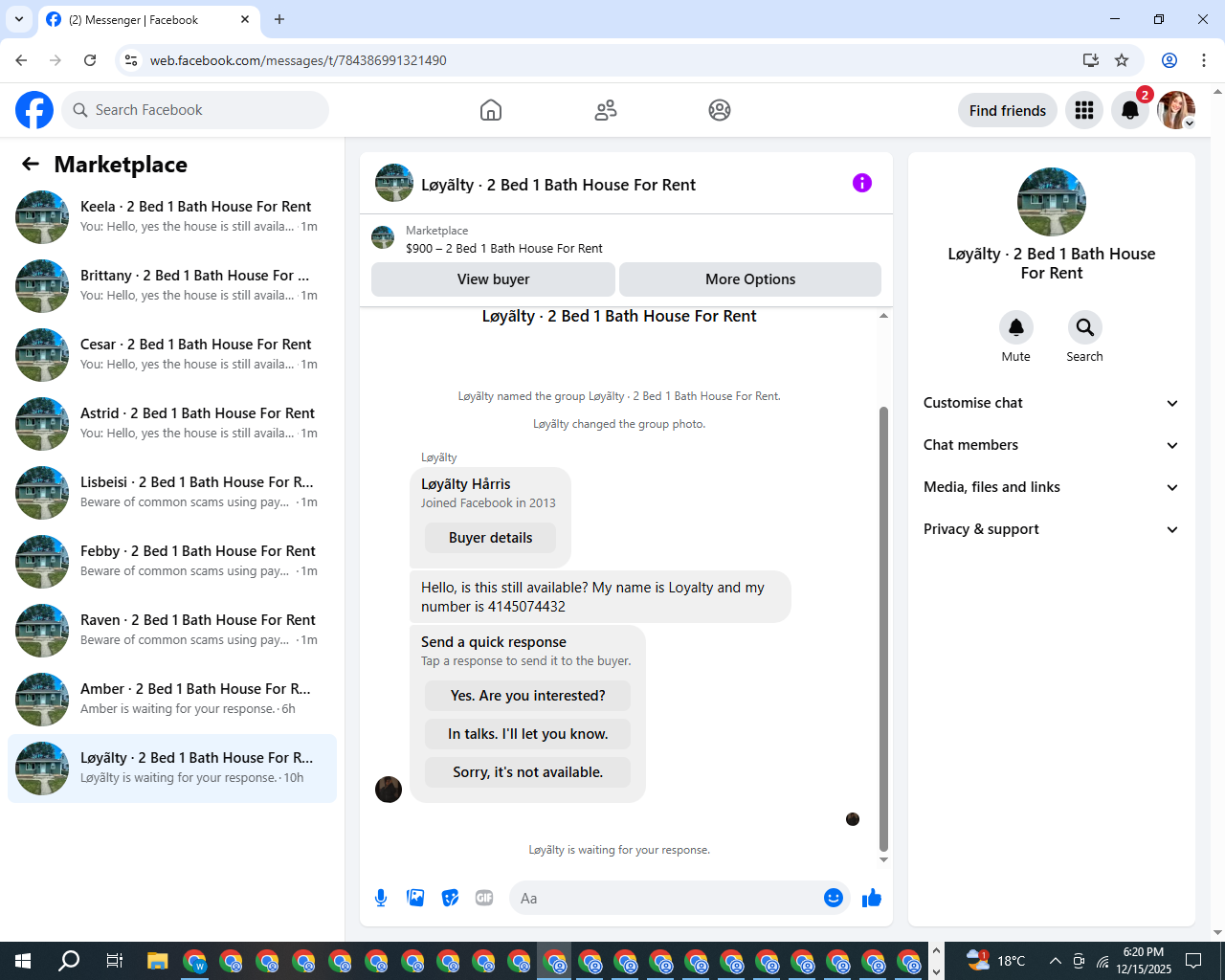Open Facebook home logo
The width and height of the screenshot is (1225, 980).
(34, 110)
